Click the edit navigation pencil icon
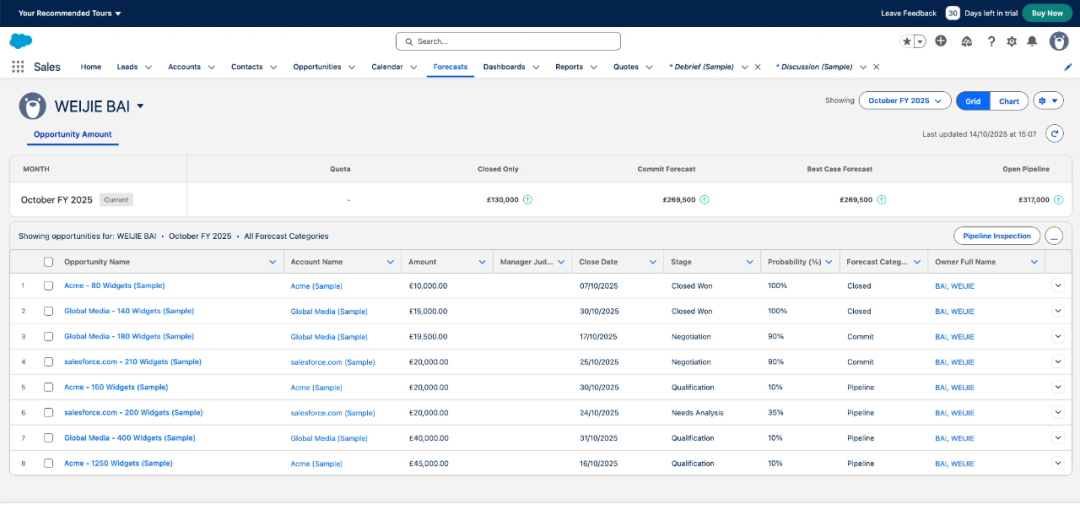Image resolution: width=1080 pixels, height=505 pixels. click(x=1068, y=67)
